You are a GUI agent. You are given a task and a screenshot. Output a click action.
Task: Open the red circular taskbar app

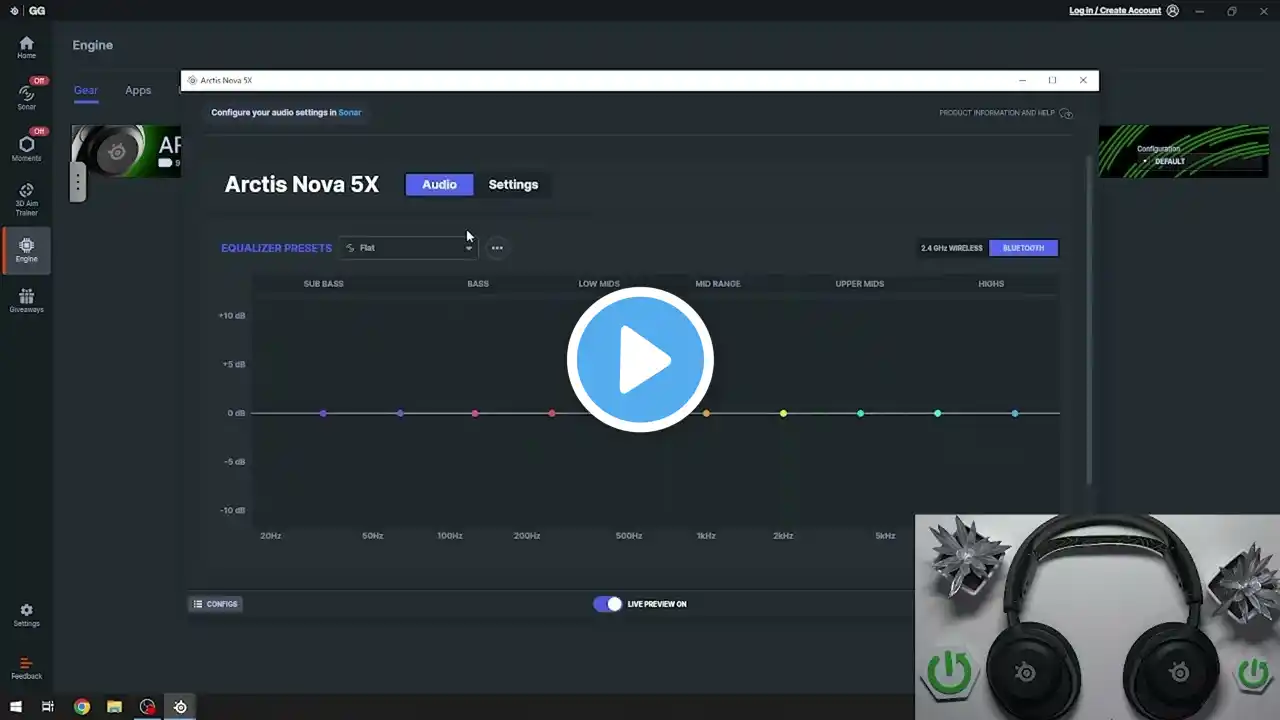(x=148, y=707)
